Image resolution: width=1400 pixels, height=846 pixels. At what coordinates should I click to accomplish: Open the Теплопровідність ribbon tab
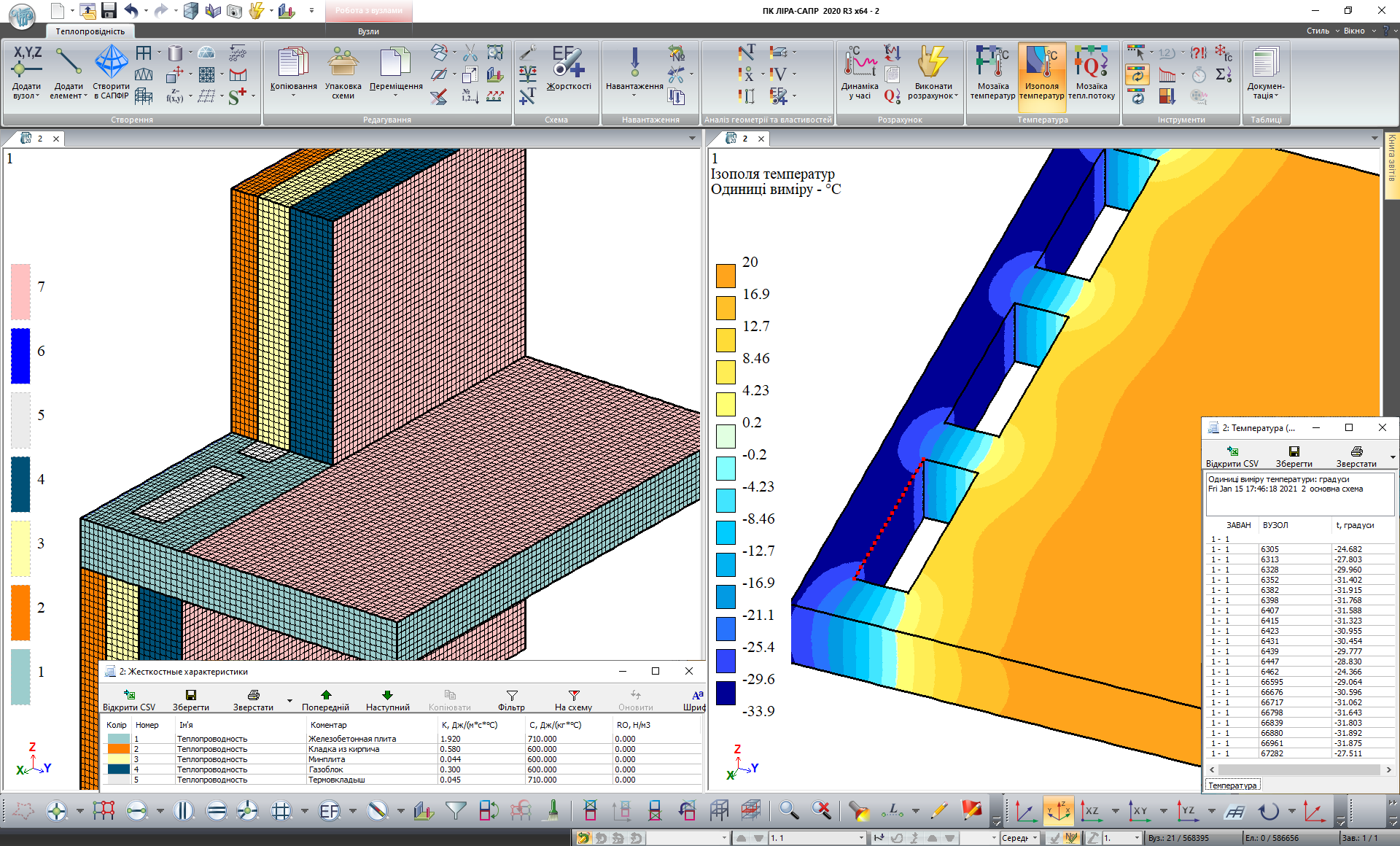pyautogui.click(x=90, y=31)
